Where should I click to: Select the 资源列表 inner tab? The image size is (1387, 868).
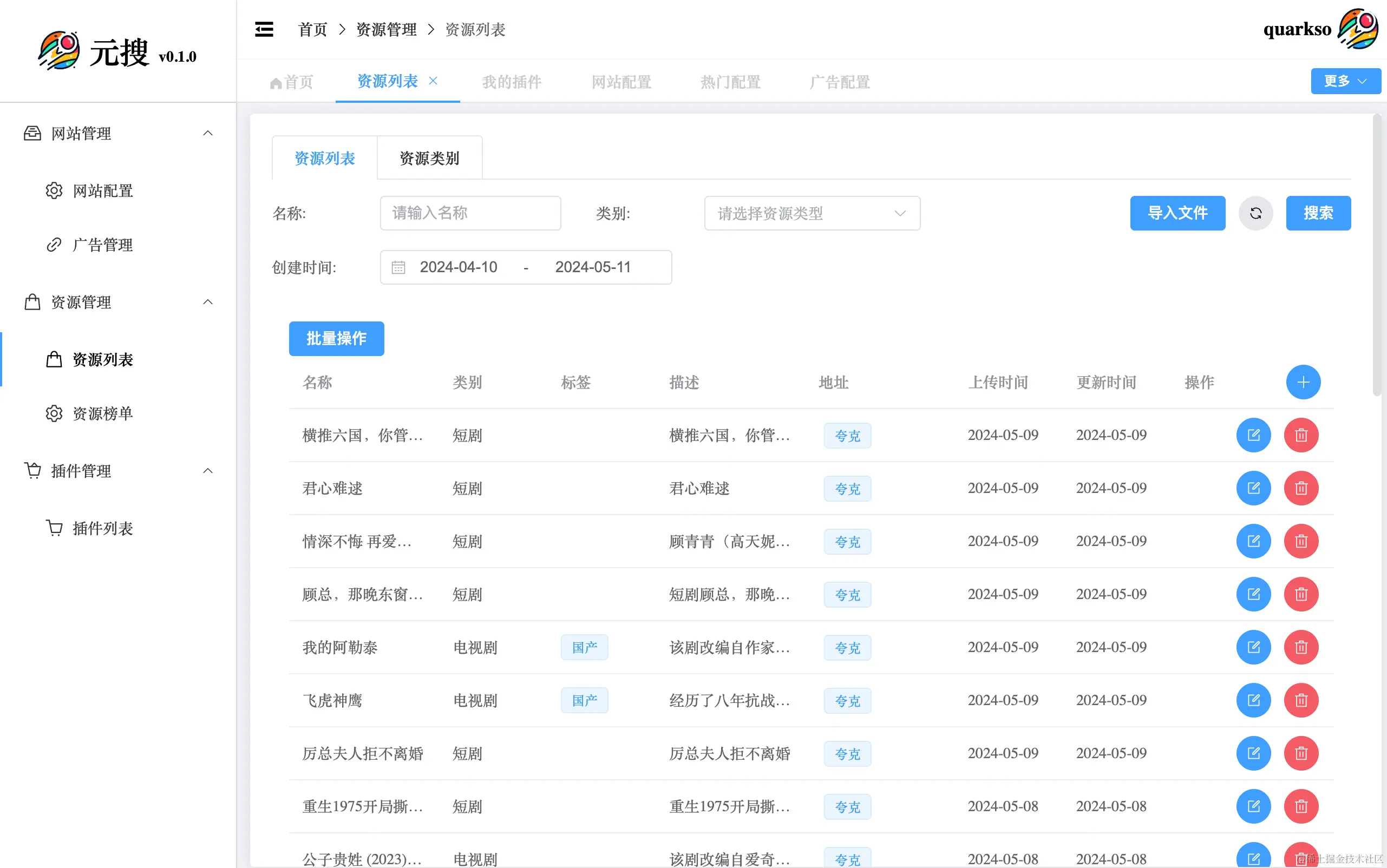[324, 158]
